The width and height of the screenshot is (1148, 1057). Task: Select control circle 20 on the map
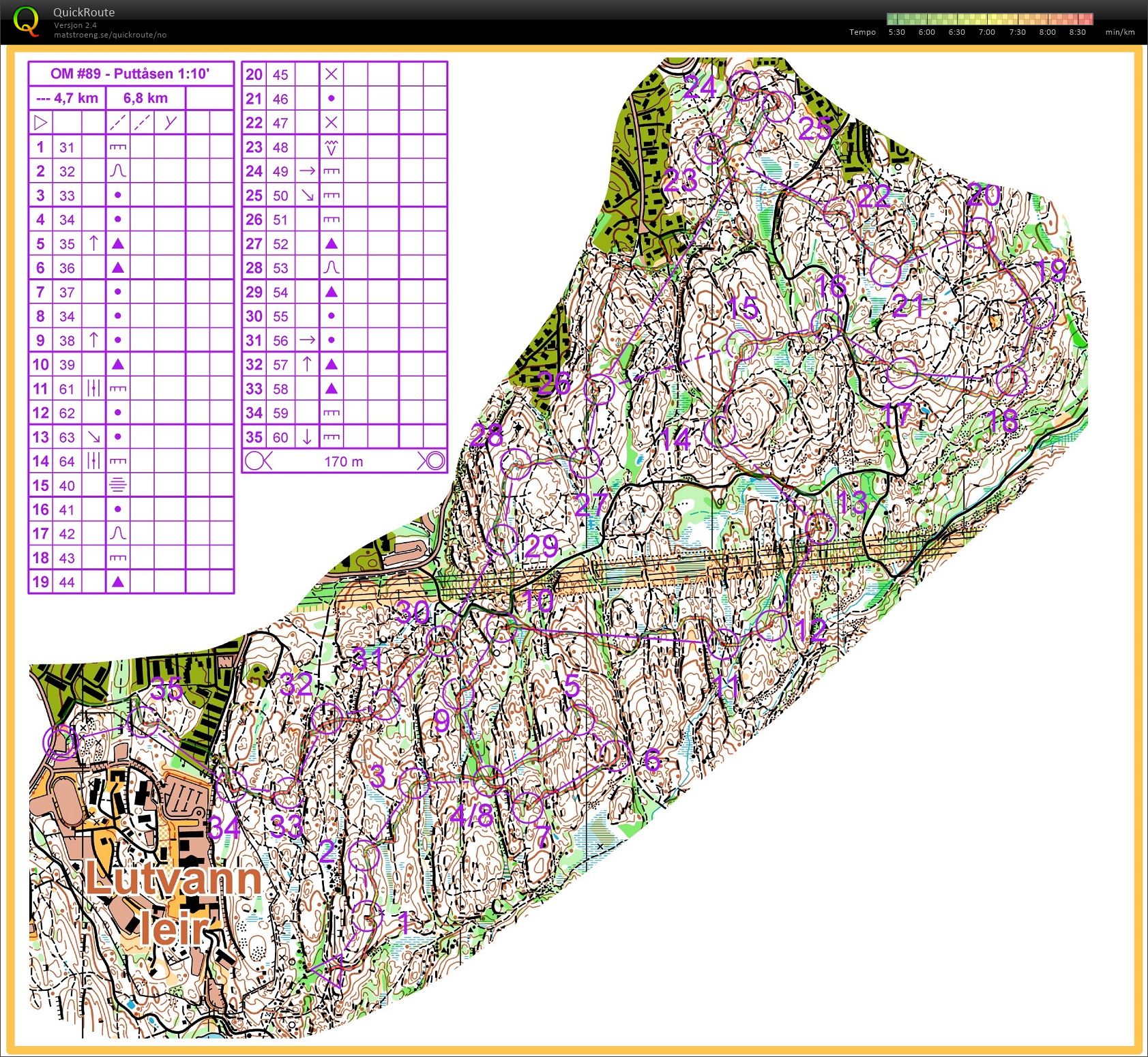(x=977, y=233)
